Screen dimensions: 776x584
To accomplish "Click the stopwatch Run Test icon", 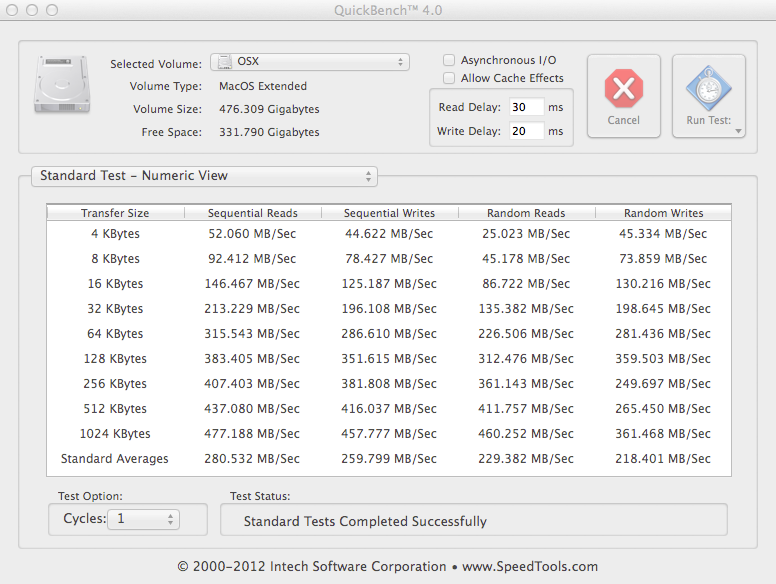I will click(x=709, y=89).
